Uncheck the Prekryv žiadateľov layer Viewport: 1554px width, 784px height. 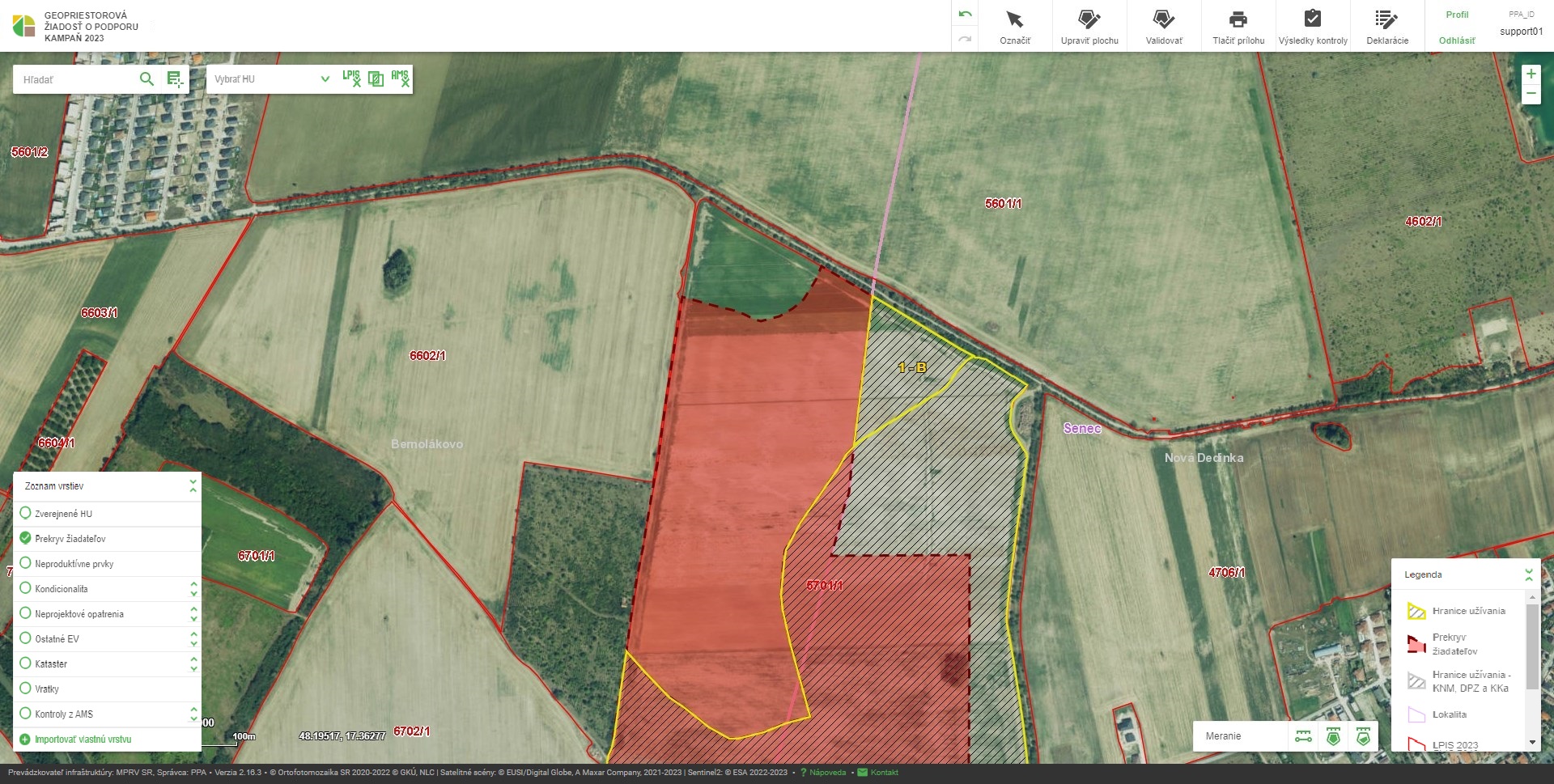26,538
